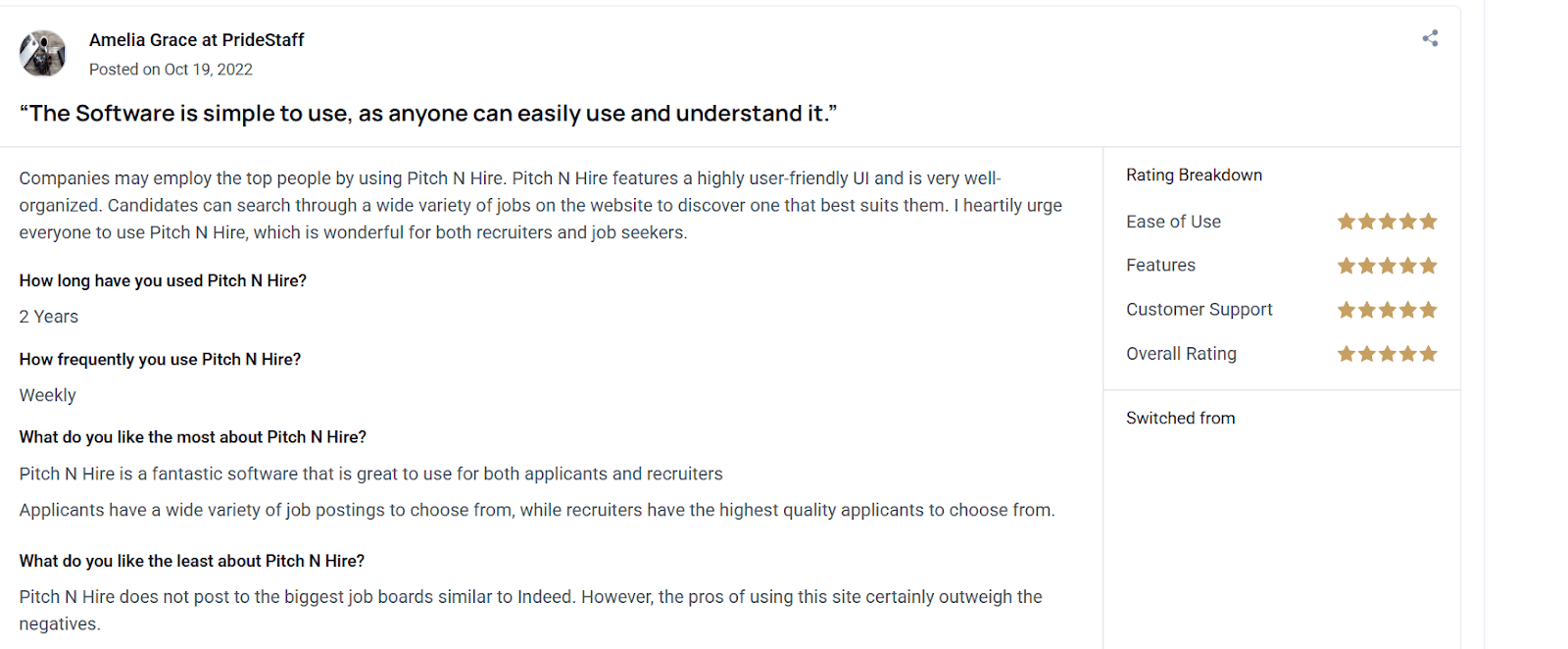Click the review headline about simple software
1568x649 pixels.
428,114
